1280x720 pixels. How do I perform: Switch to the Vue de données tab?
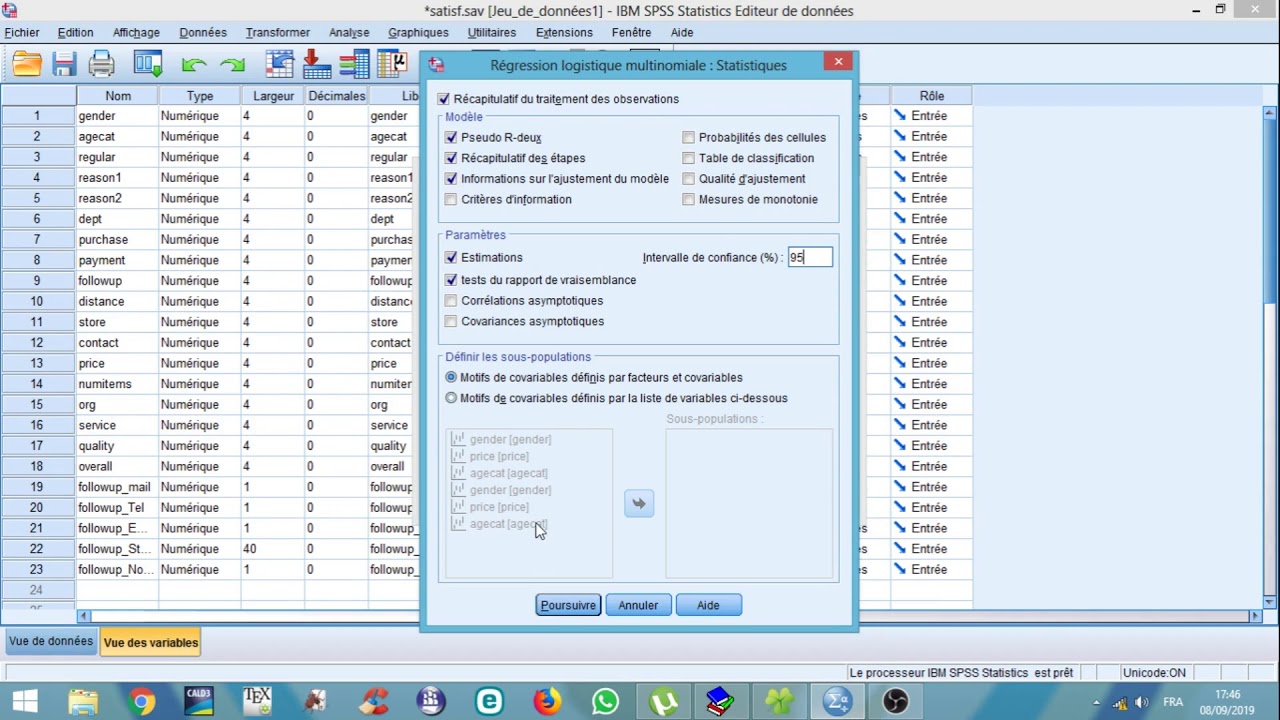pyautogui.click(x=51, y=642)
